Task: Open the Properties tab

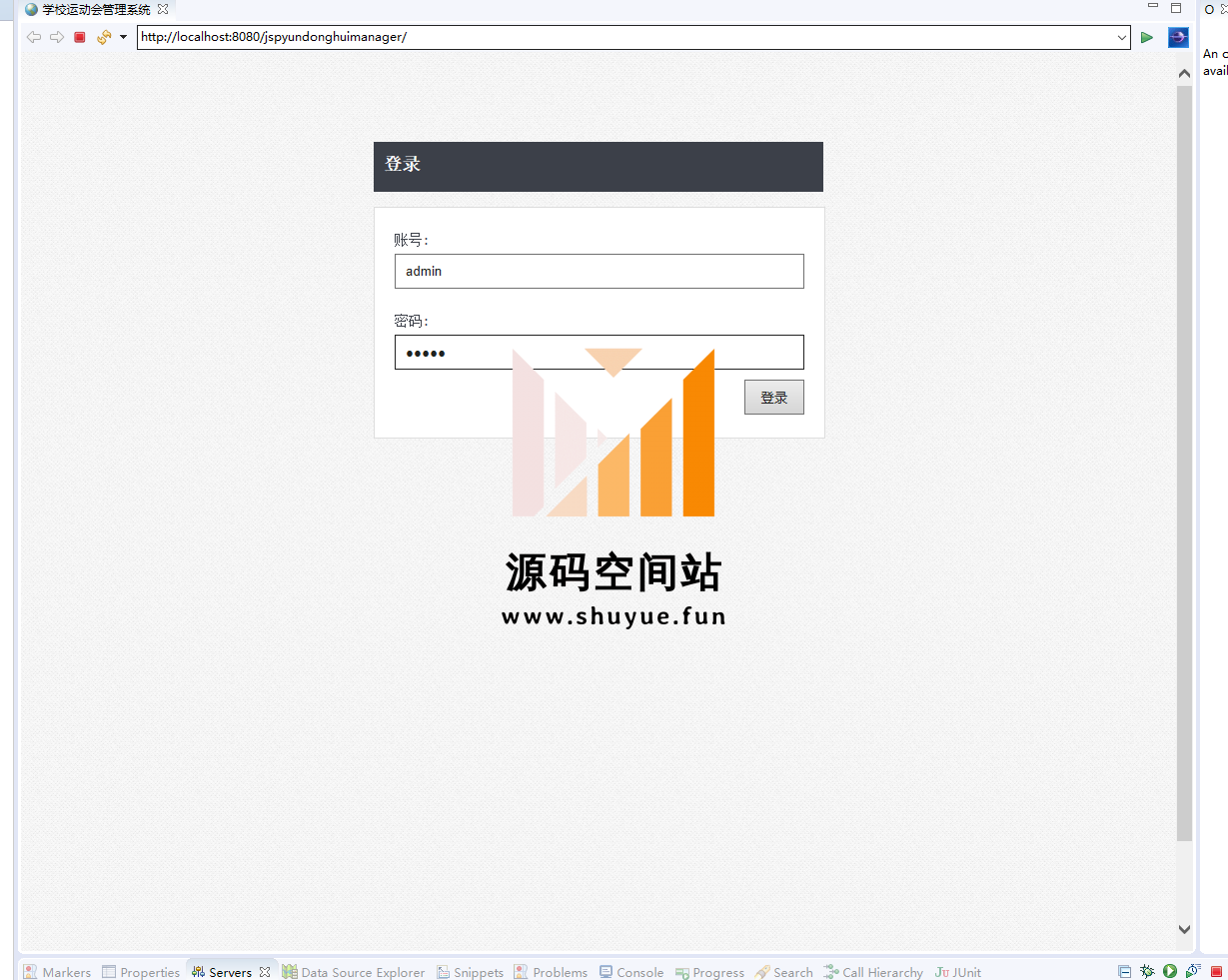Action: pyautogui.click(x=141, y=972)
